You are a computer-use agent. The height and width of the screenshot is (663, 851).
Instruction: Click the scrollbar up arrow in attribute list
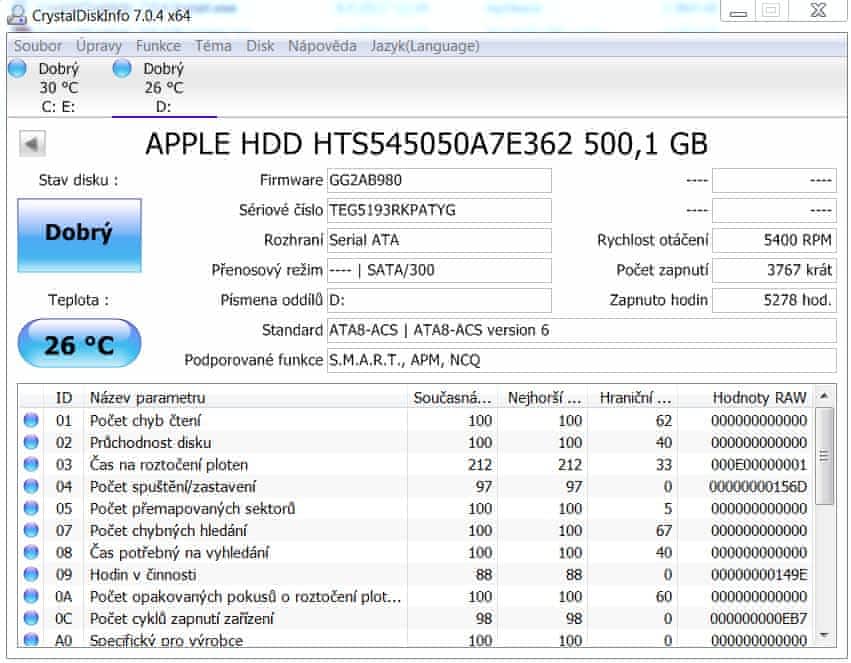click(x=824, y=396)
